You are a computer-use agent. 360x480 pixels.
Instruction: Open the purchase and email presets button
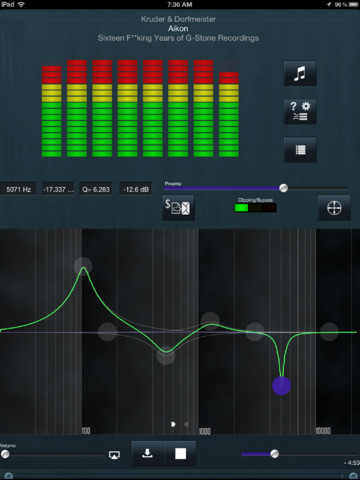(178, 208)
